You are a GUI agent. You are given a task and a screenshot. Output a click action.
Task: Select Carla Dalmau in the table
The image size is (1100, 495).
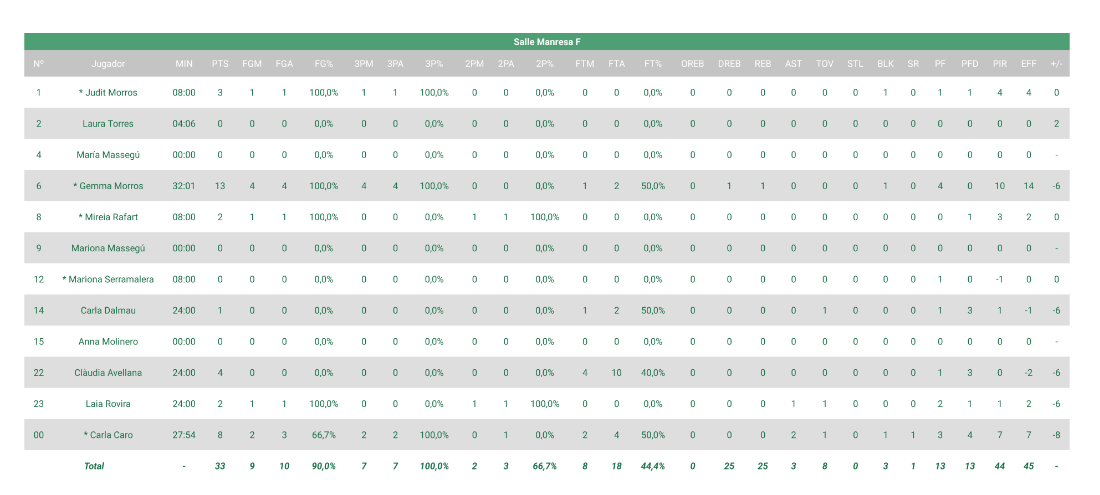pyautogui.click(x=108, y=311)
